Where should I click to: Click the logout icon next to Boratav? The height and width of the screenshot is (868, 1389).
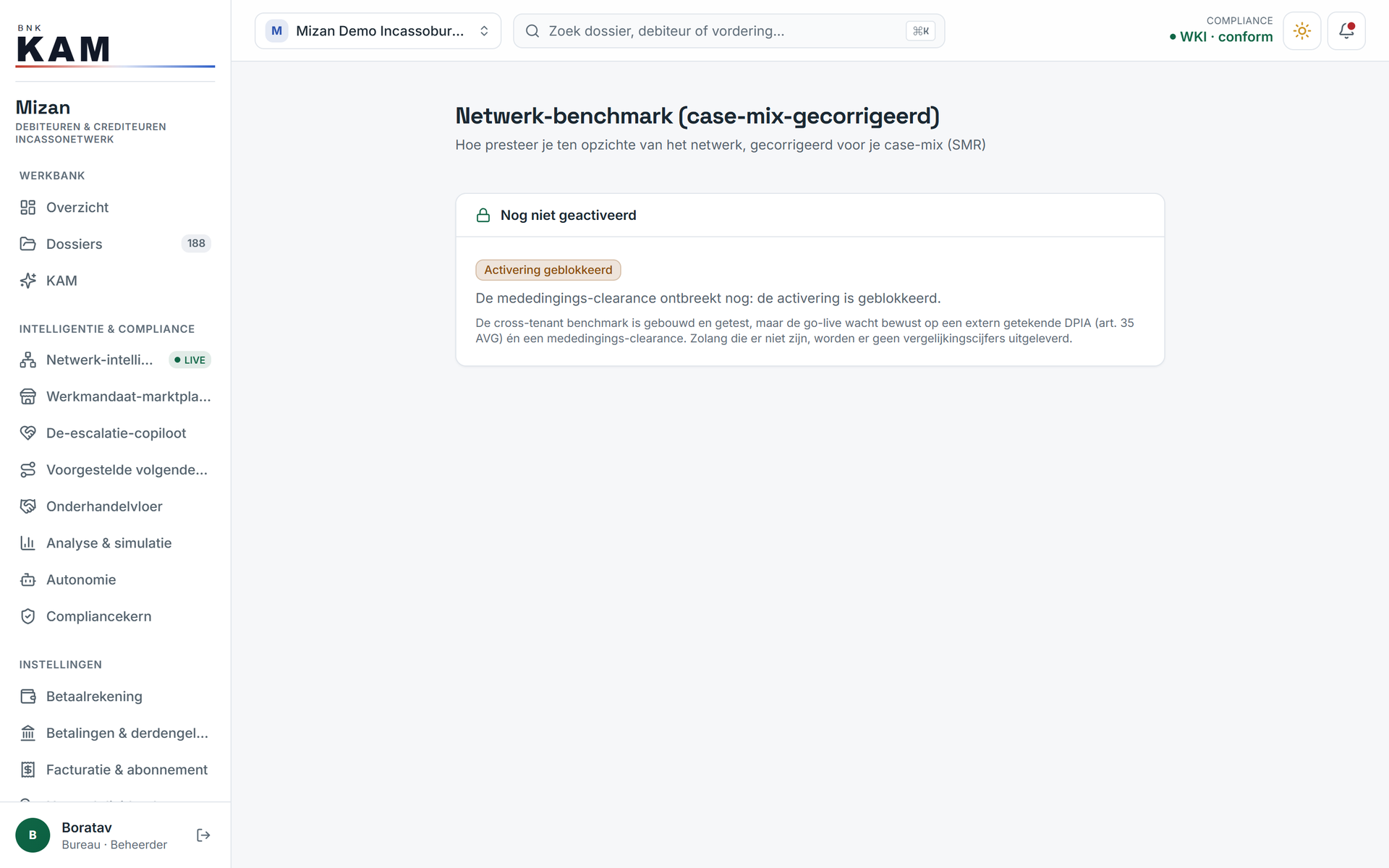pos(203,835)
